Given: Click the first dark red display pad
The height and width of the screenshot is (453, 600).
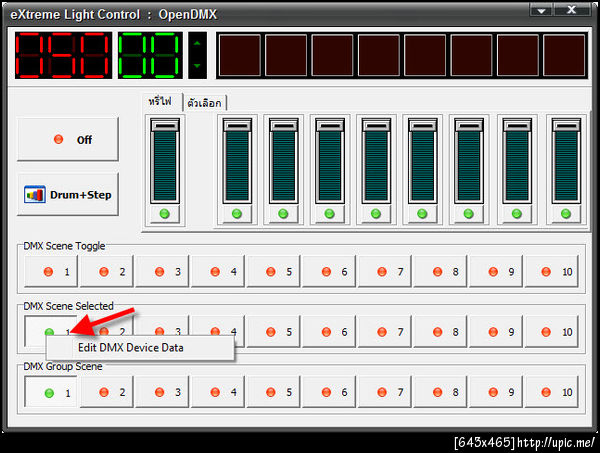Looking at the screenshot, I should pos(240,55).
